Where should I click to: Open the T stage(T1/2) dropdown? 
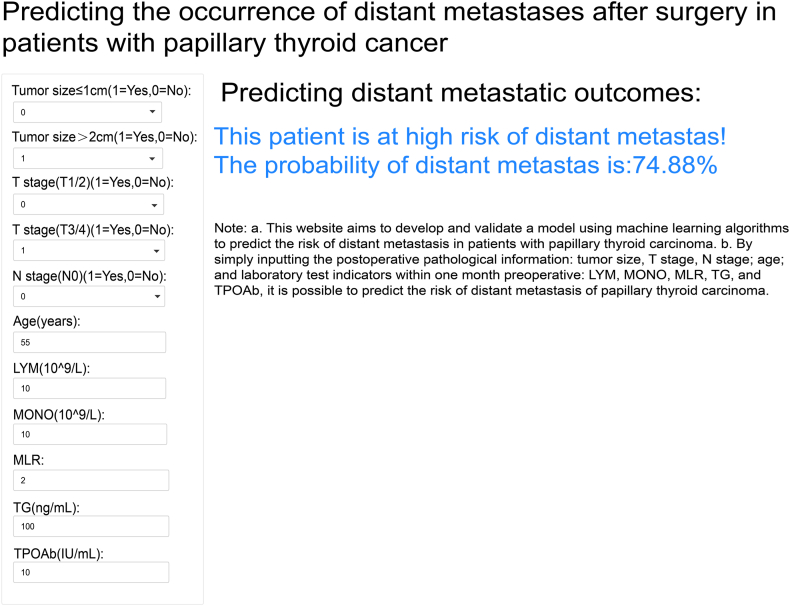click(x=88, y=205)
